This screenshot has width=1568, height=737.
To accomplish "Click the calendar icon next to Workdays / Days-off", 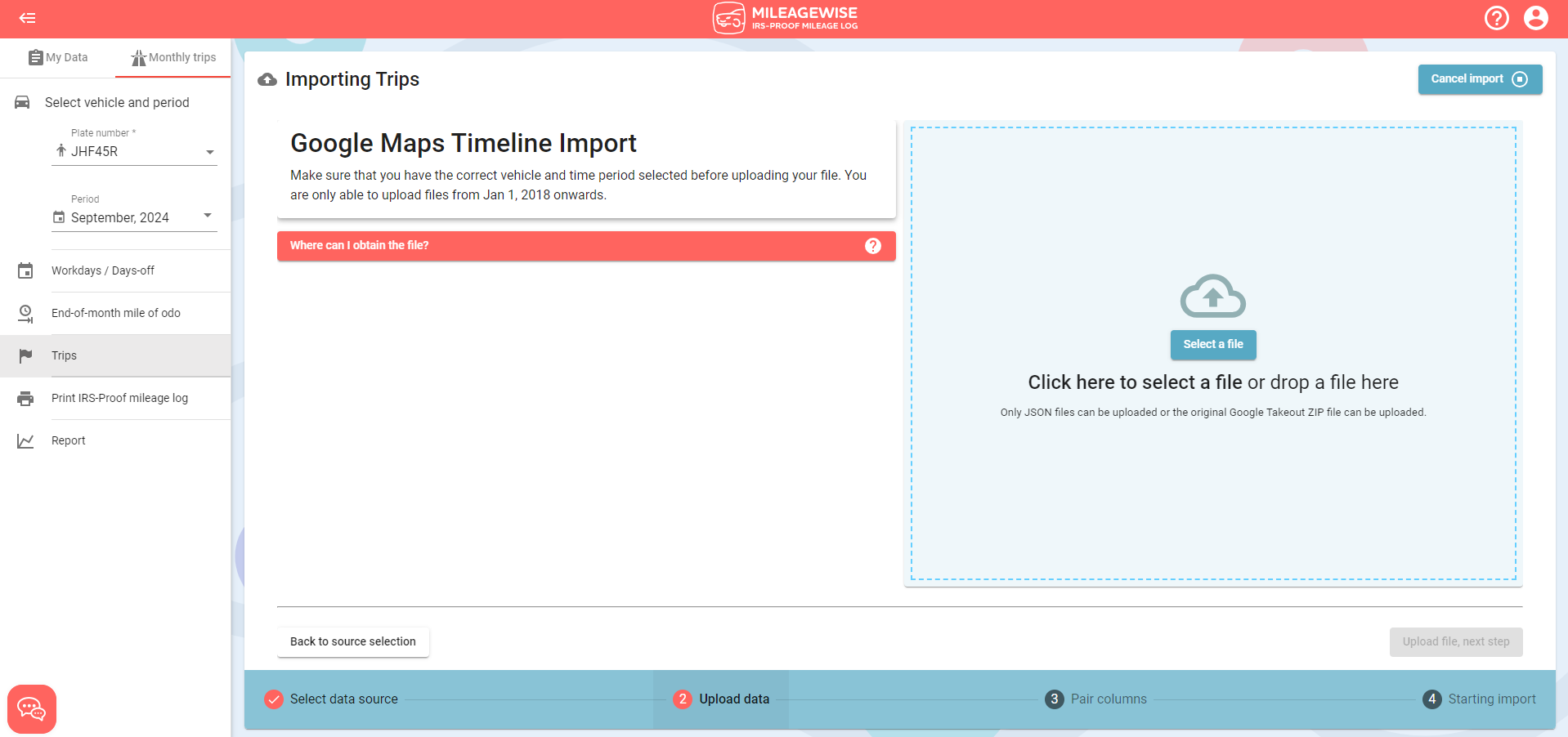I will (x=25, y=270).
